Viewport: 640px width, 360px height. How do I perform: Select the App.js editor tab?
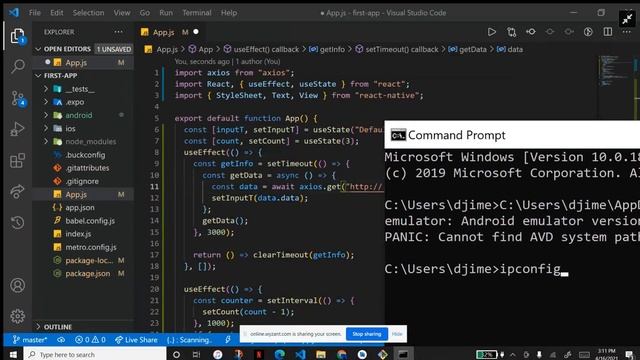[169, 32]
